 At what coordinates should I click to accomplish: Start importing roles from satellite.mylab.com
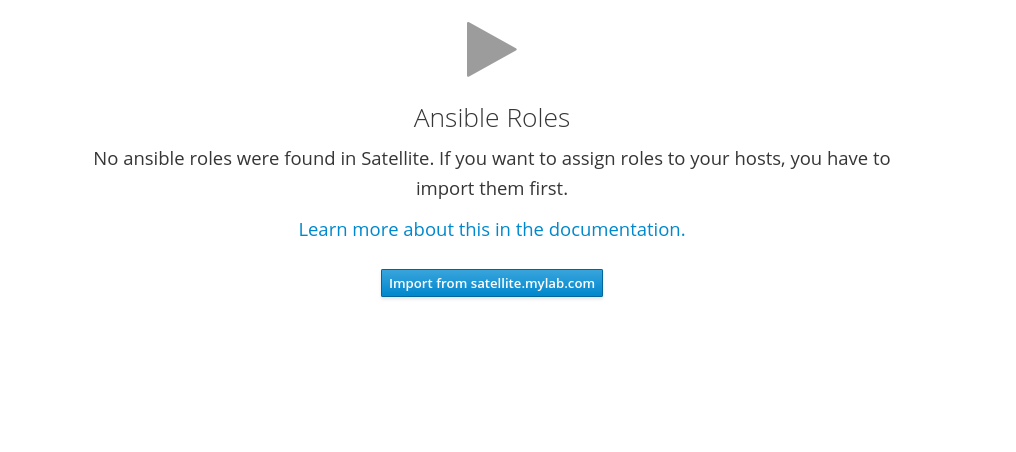(x=492, y=283)
